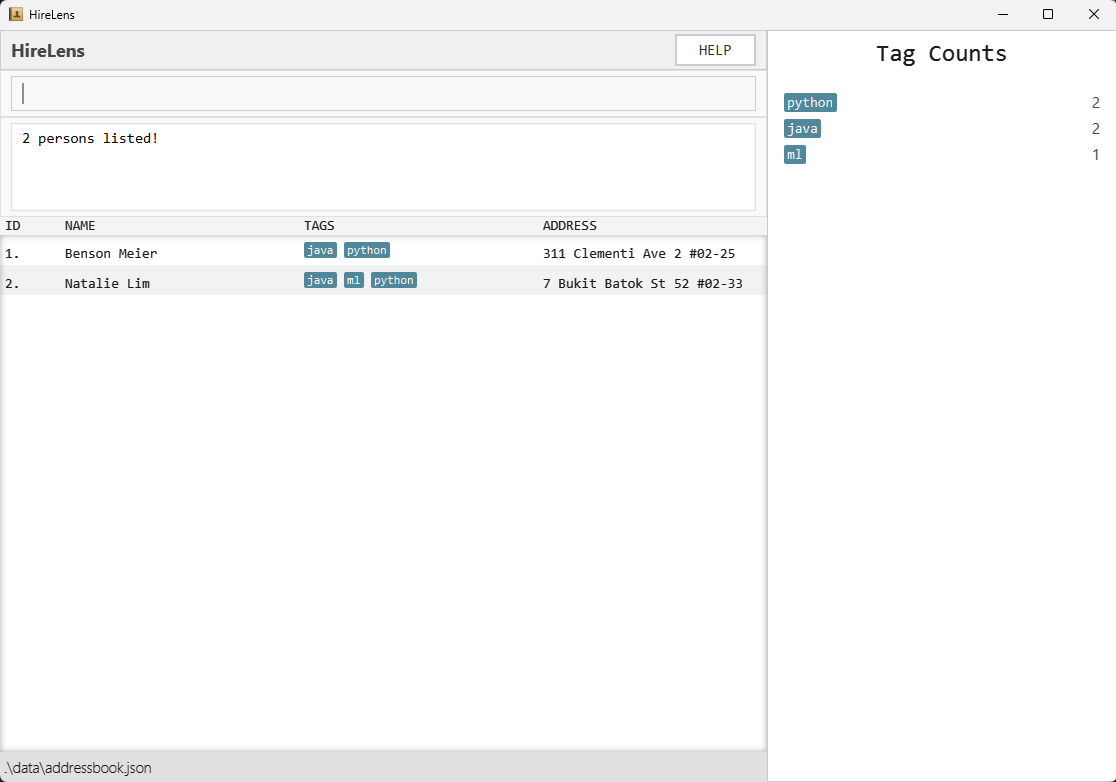Click the addressbook.json path in status bar
Viewport: 1116px width, 782px height.
(x=76, y=767)
